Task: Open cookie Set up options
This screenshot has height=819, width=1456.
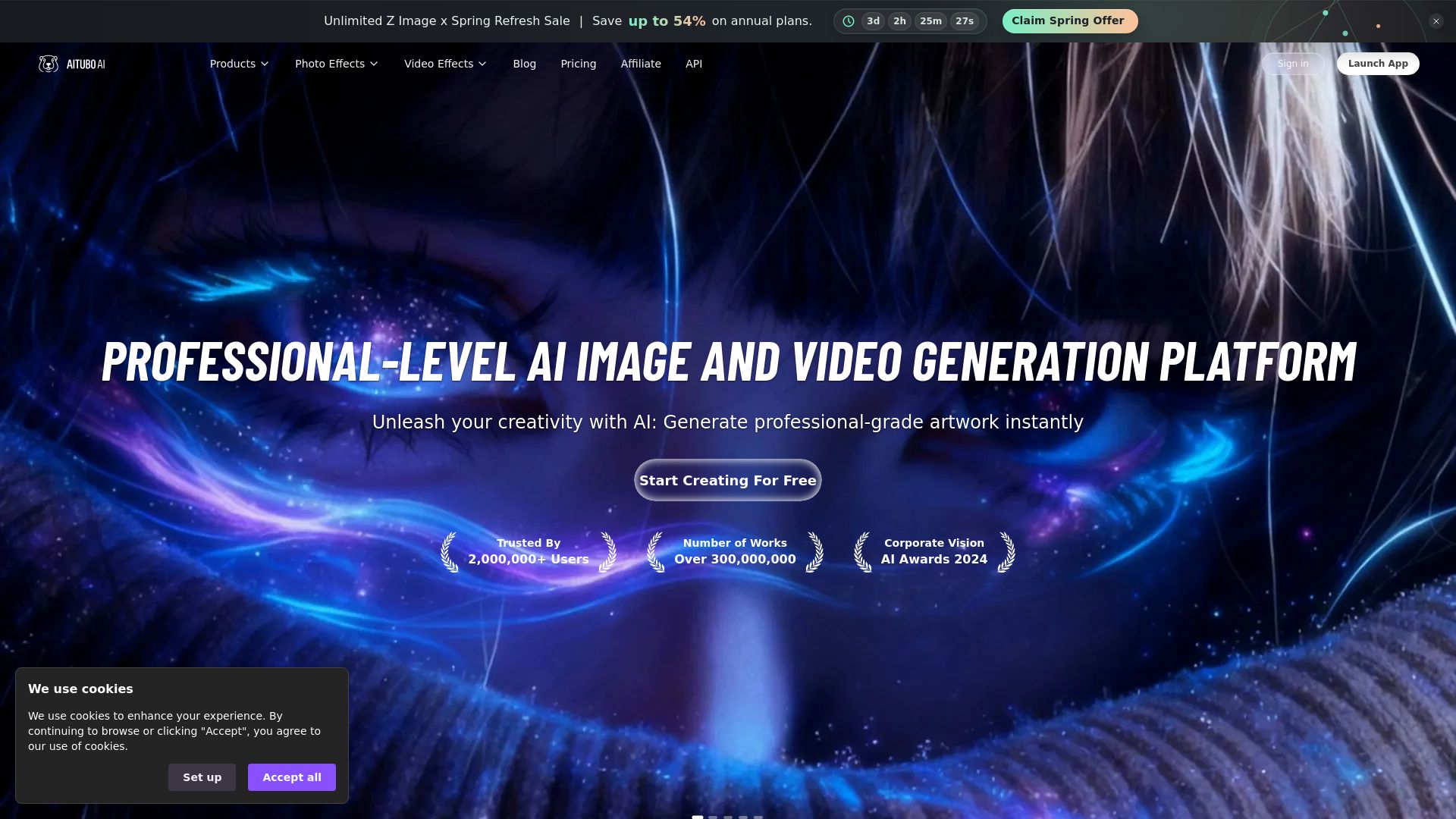Action: point(202,777)
